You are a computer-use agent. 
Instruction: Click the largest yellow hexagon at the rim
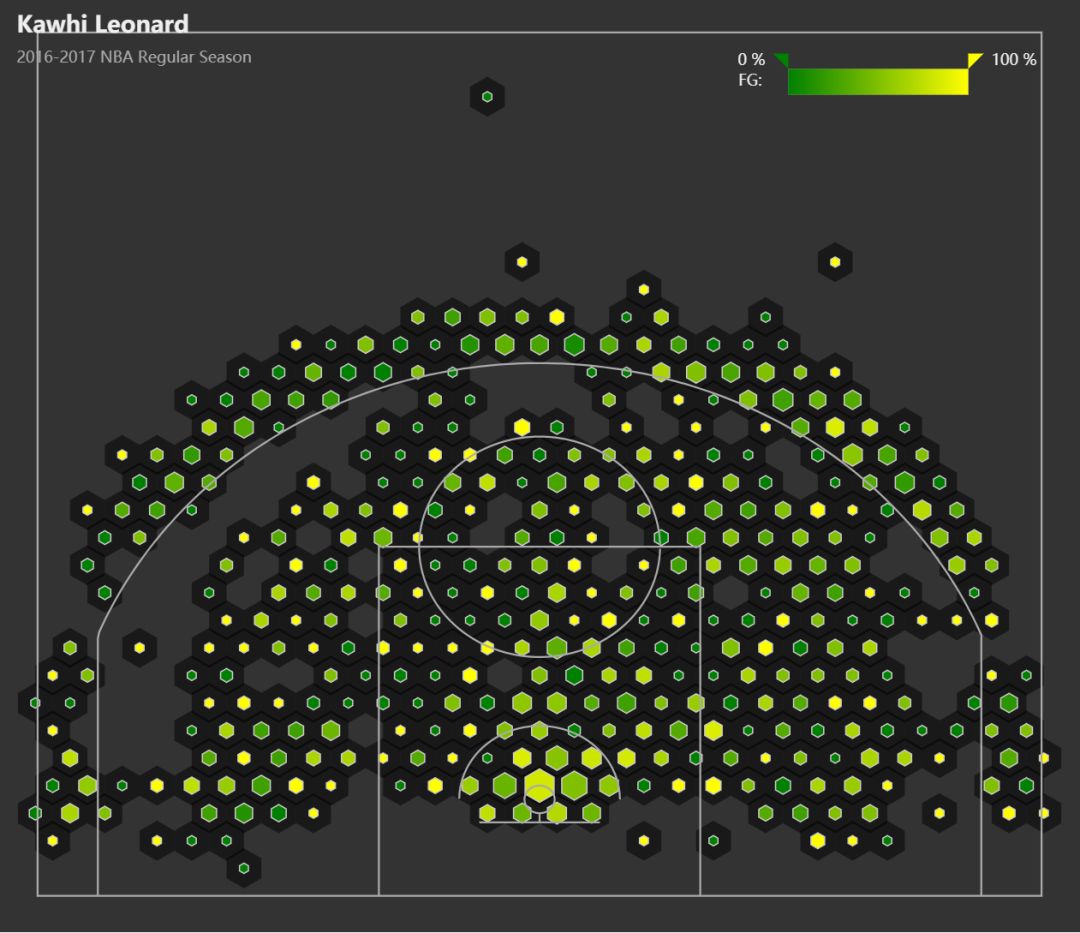[539, 786]
